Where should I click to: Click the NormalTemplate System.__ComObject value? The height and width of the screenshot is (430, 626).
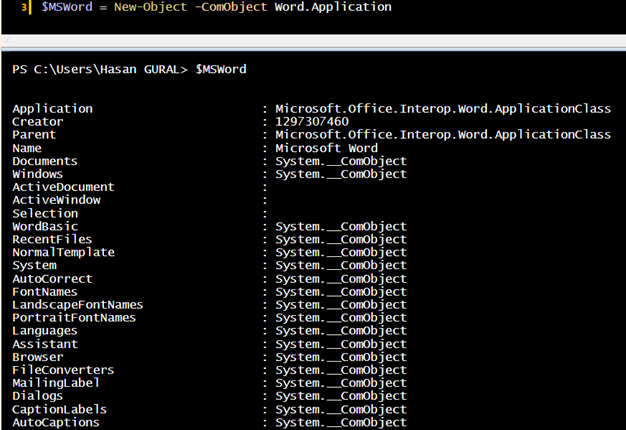tap(341, 253)
